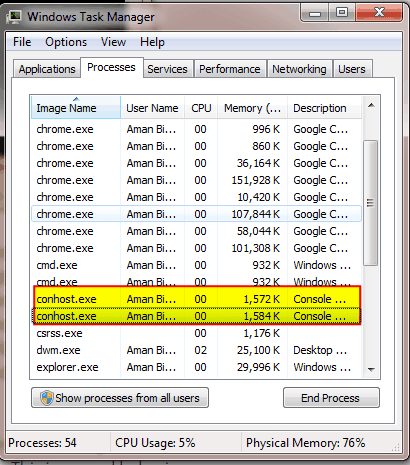
Task: Select the explorer.exe process row
Action: (196, 367)
